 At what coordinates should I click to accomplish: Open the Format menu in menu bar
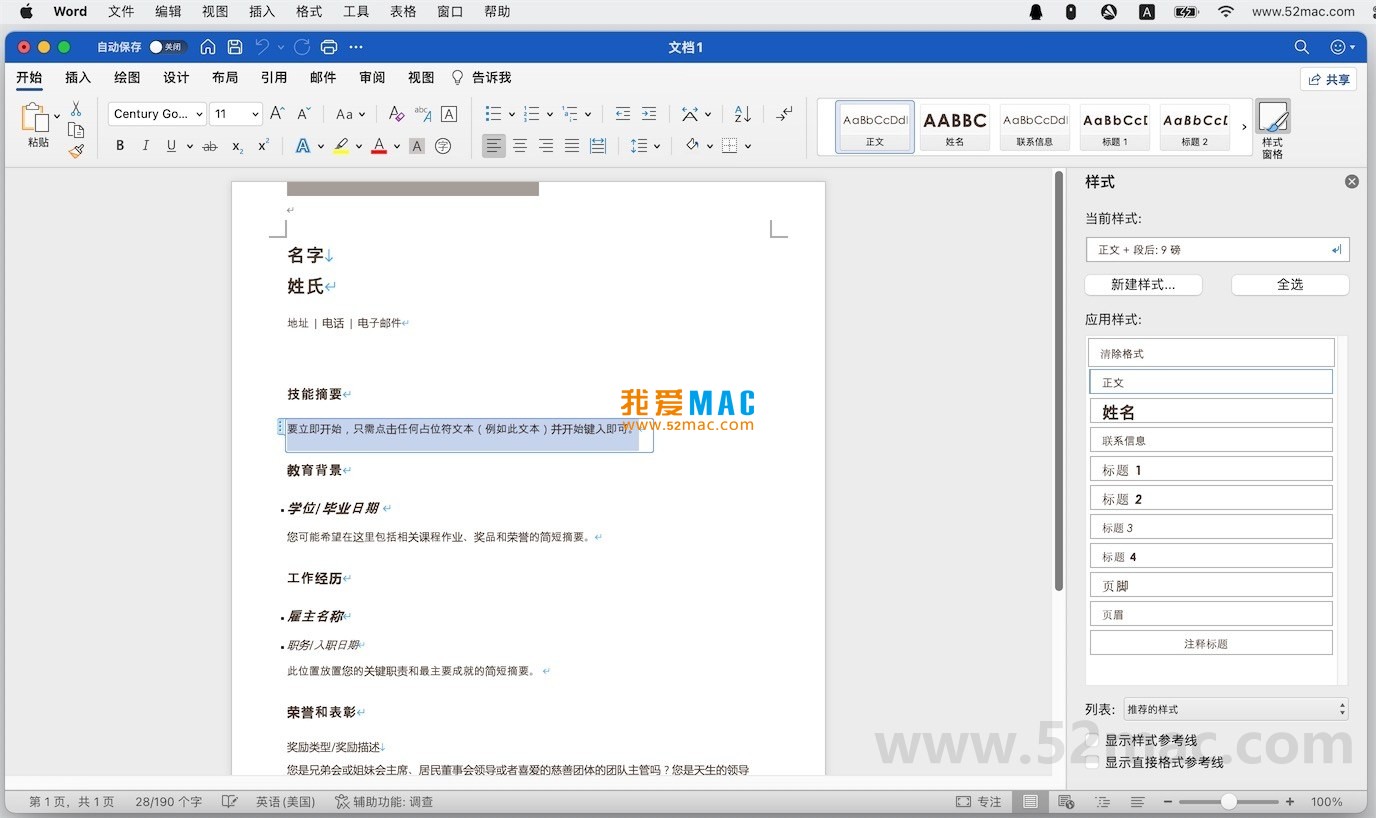coord(309,12)
